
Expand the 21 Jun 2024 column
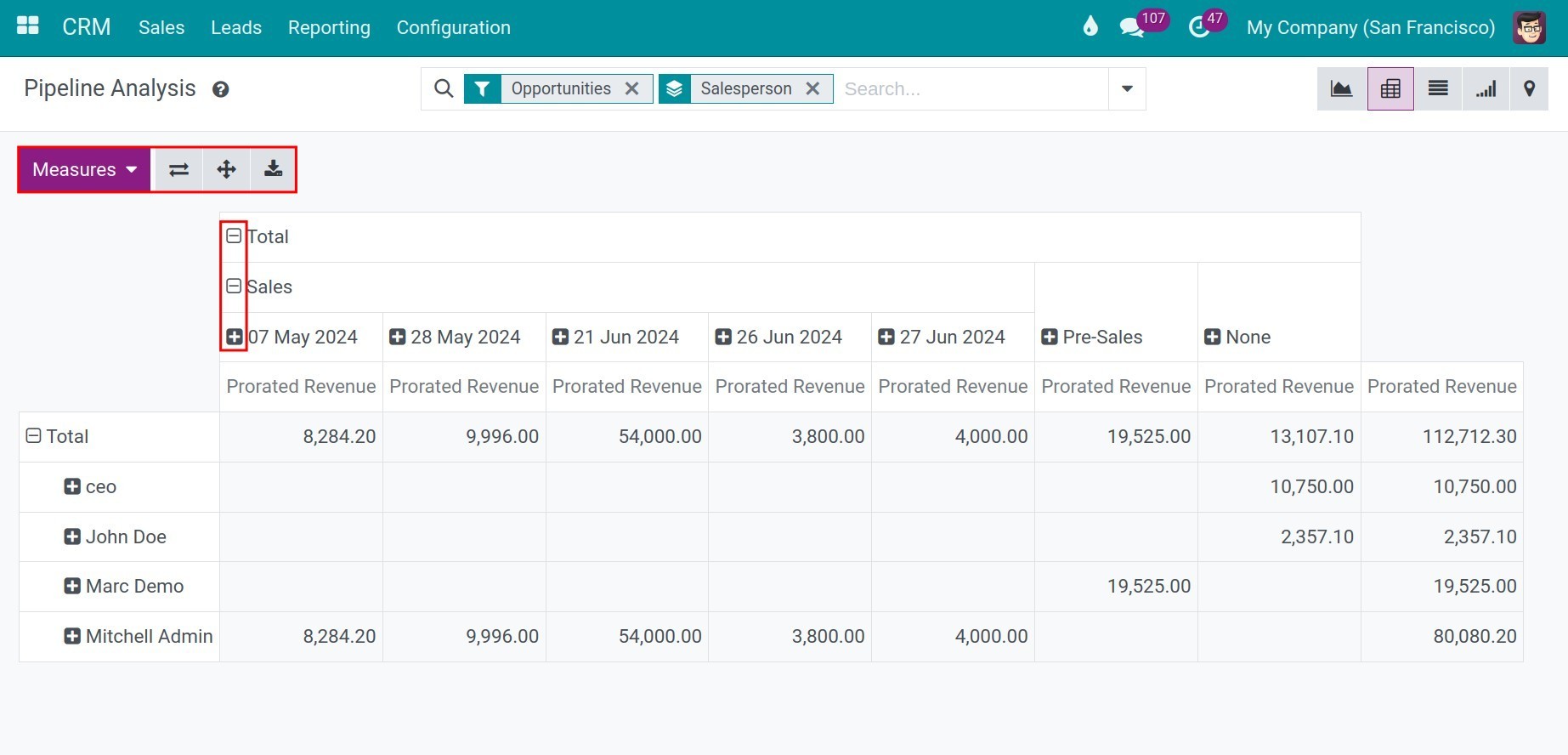(561, 337)
